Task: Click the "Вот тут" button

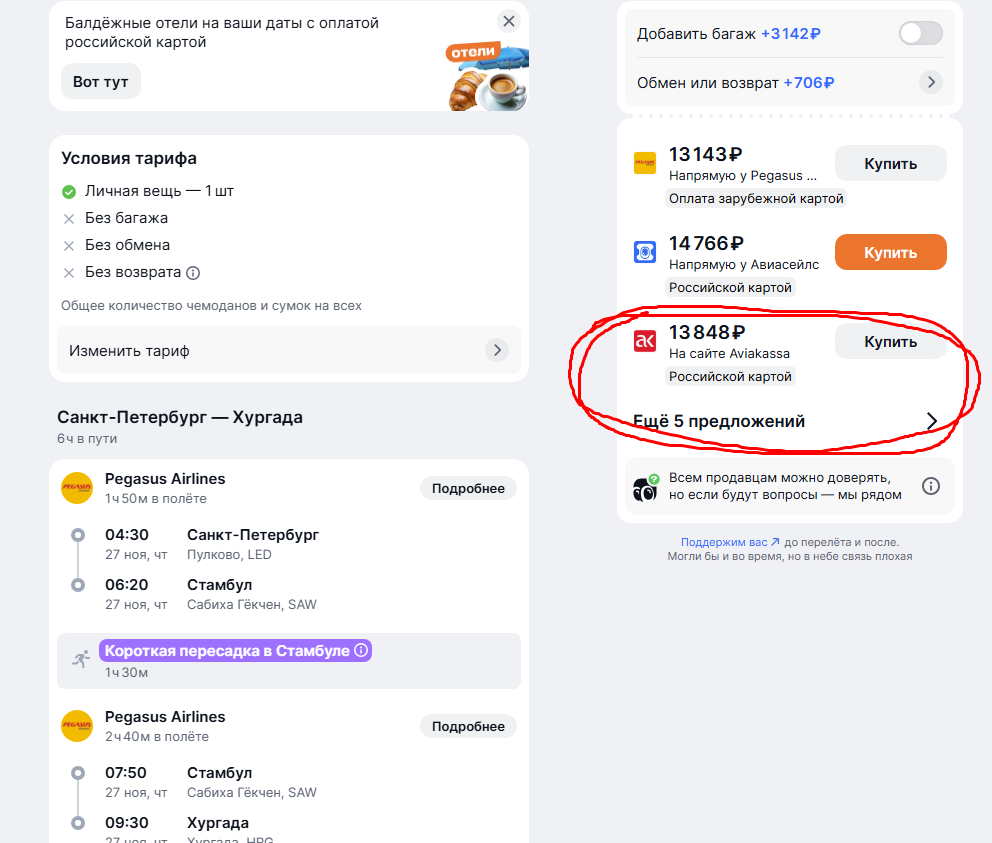Action: point(100,81)
